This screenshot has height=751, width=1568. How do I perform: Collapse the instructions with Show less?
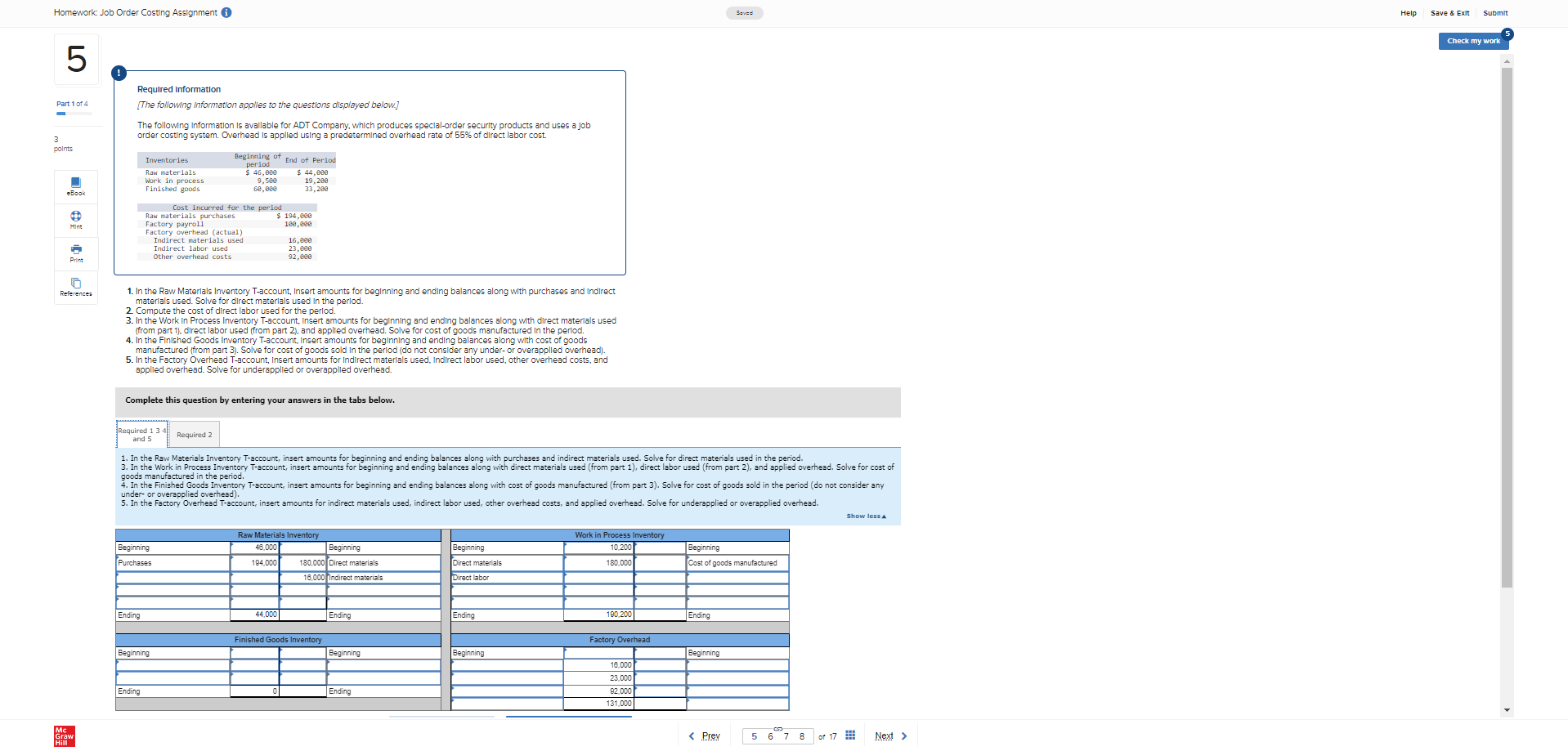(866, 516)
